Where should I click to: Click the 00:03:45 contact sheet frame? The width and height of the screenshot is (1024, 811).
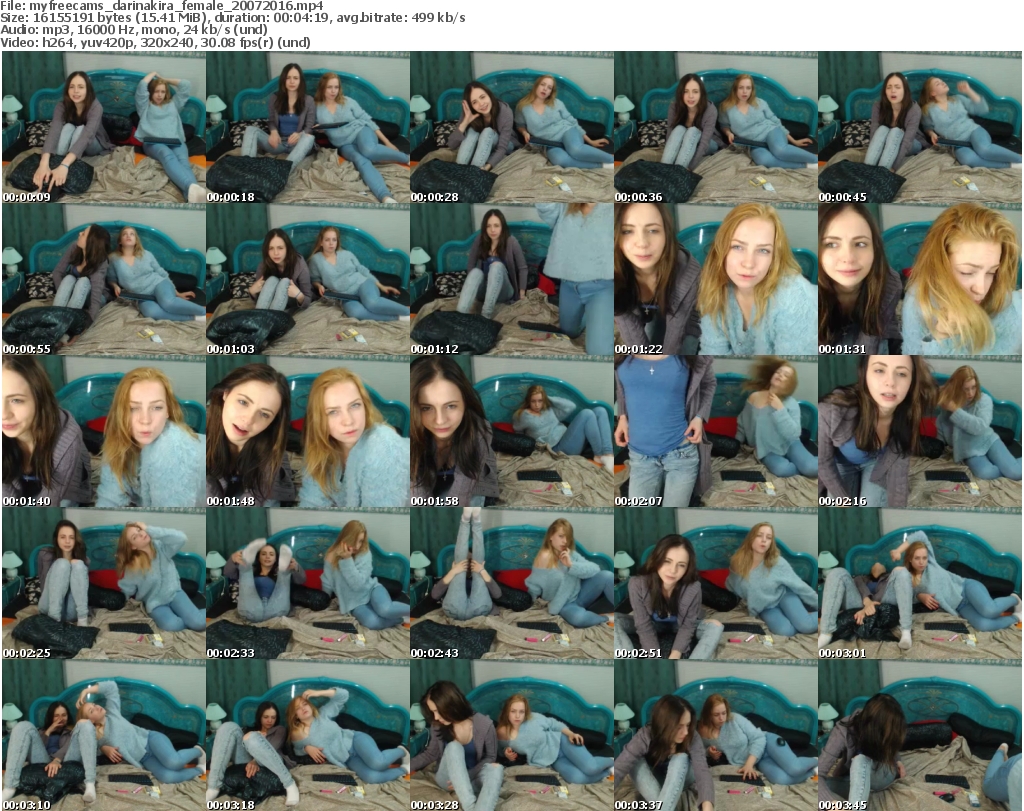pyautogui.click(x=920, y=735)
